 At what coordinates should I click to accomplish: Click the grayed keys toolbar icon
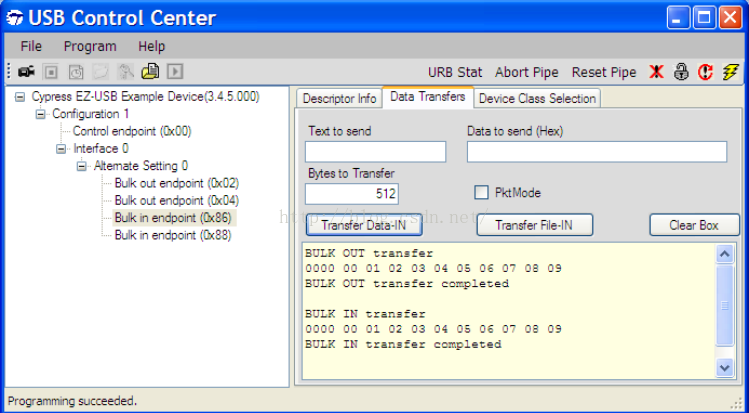click(126, 72)
